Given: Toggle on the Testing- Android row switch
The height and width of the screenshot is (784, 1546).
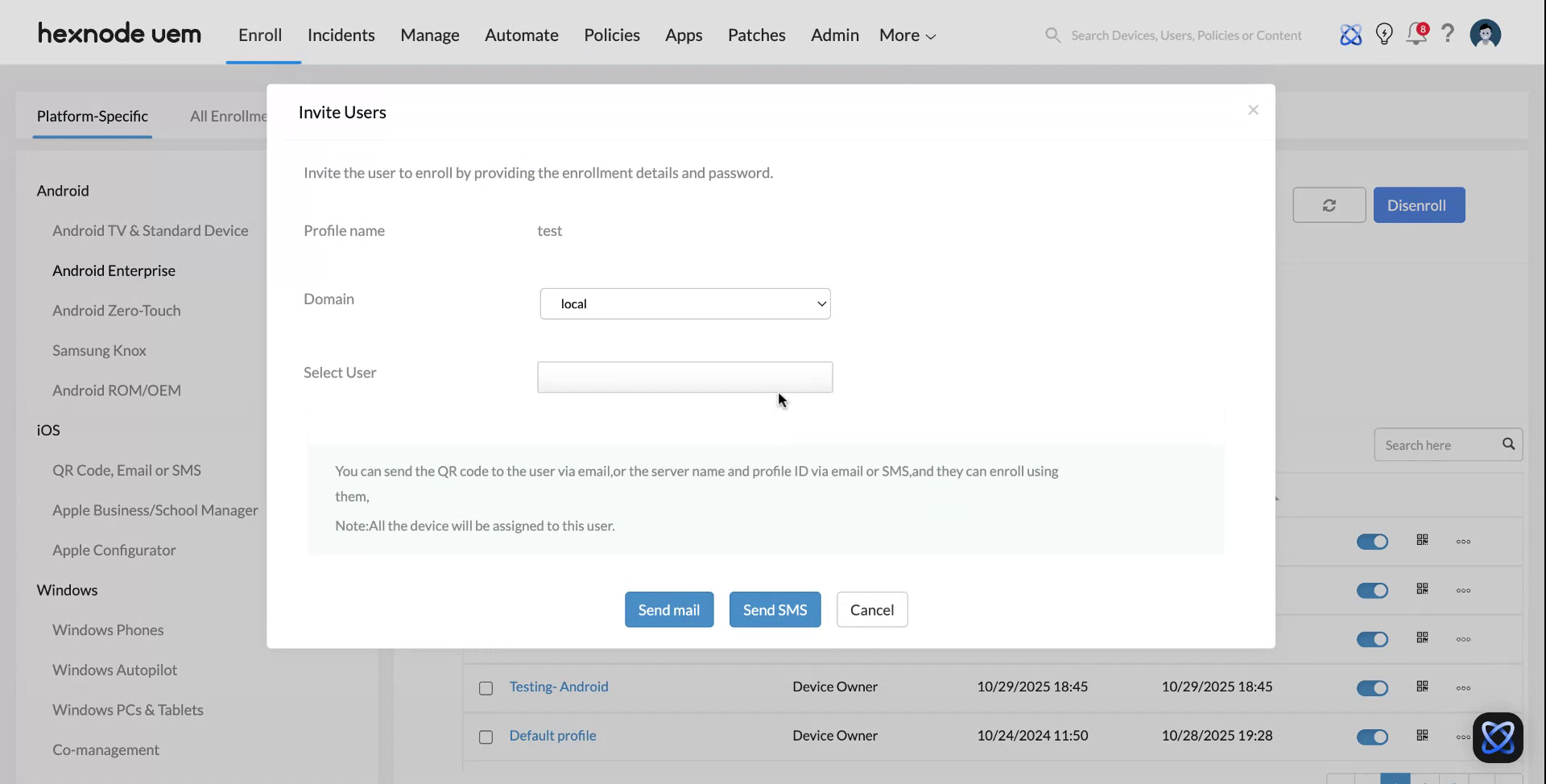Looking at the screenshot, I should 1372,688.
